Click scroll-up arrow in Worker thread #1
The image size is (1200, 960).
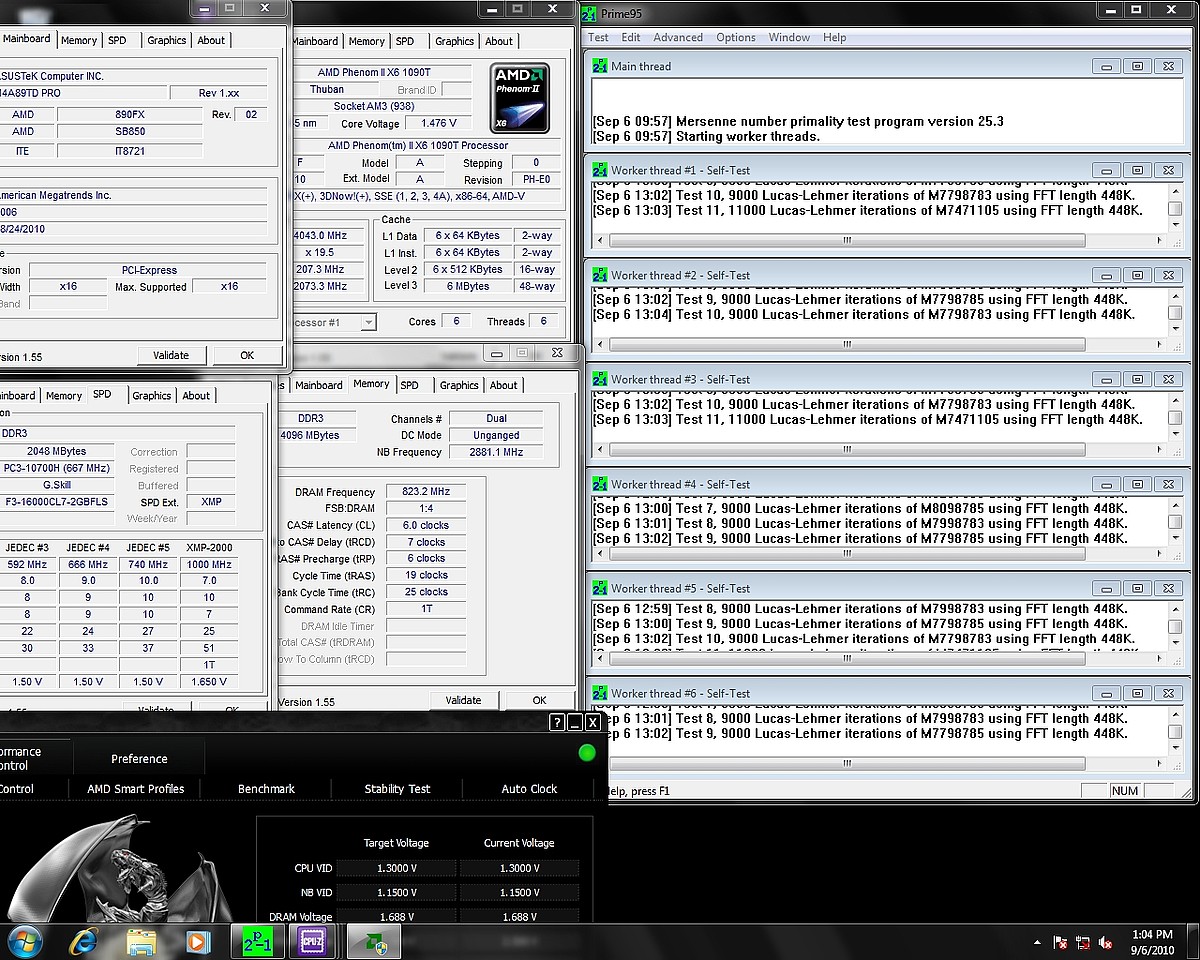click(1175, 192)
